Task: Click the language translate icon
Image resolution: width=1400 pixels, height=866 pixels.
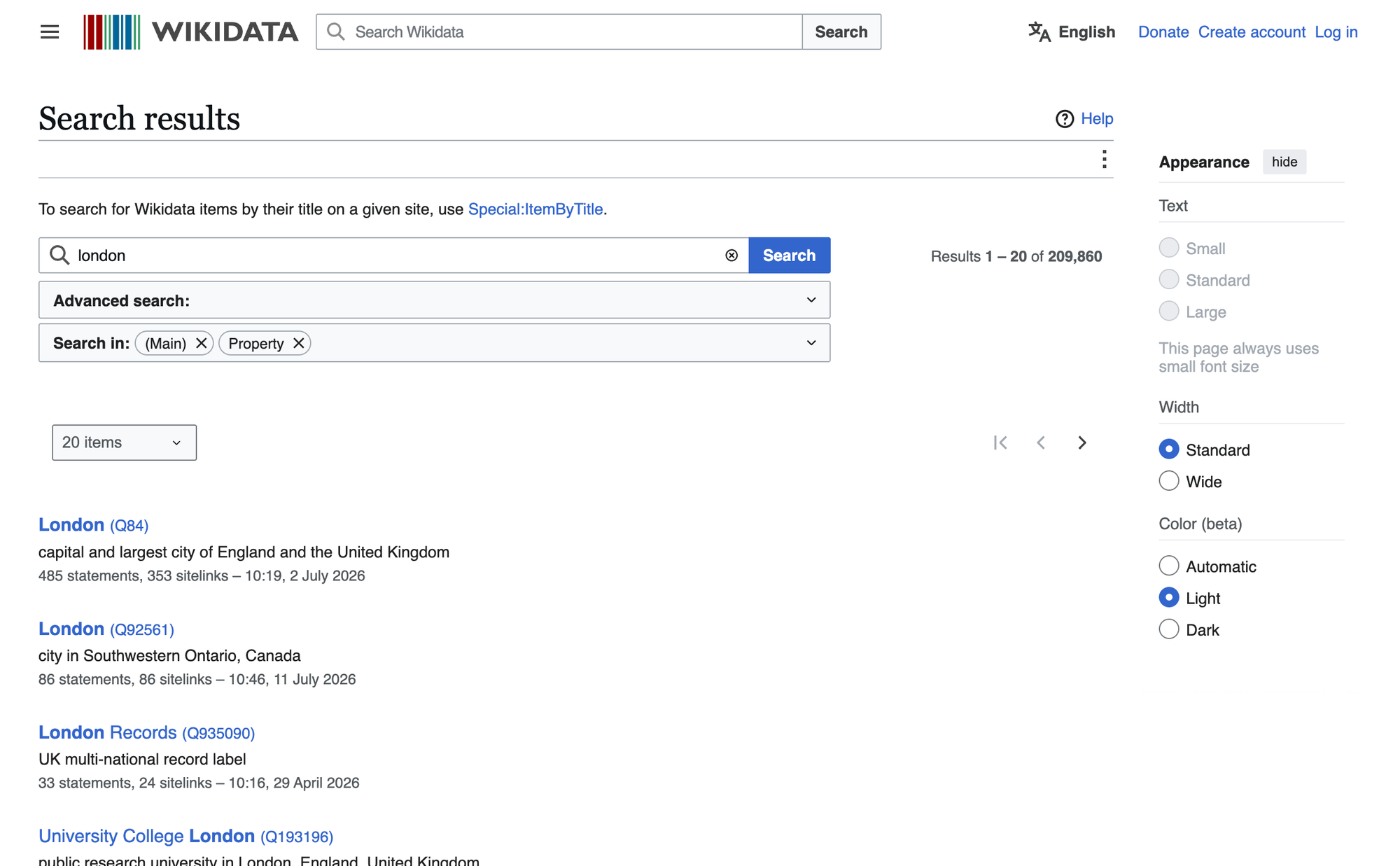Action: [1039, 32]
